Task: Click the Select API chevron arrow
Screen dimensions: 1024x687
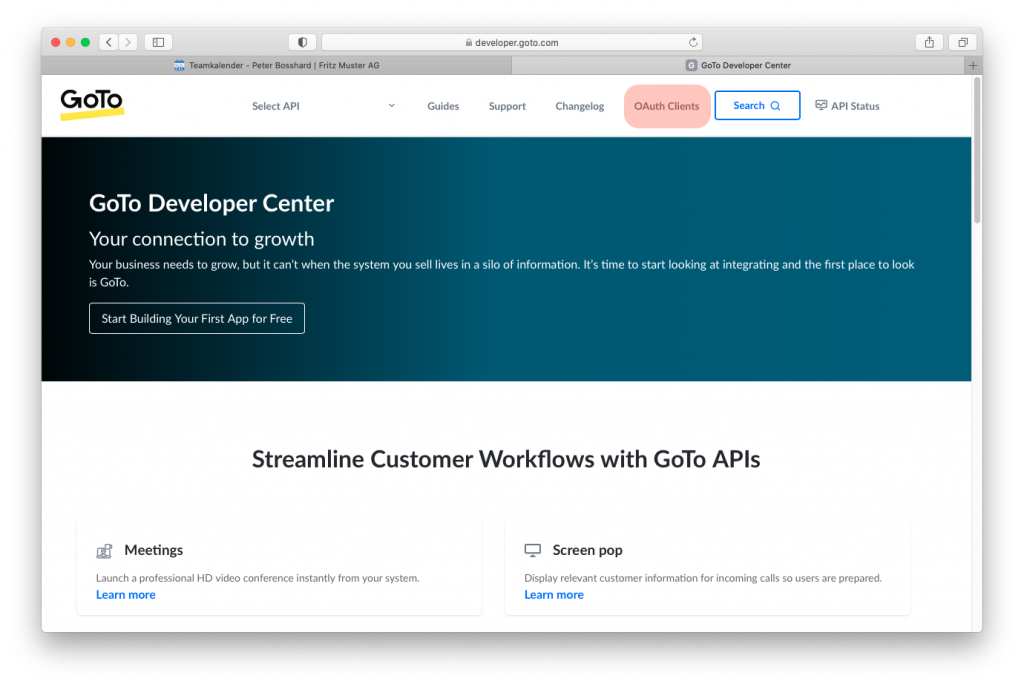Action: [392, 105]
